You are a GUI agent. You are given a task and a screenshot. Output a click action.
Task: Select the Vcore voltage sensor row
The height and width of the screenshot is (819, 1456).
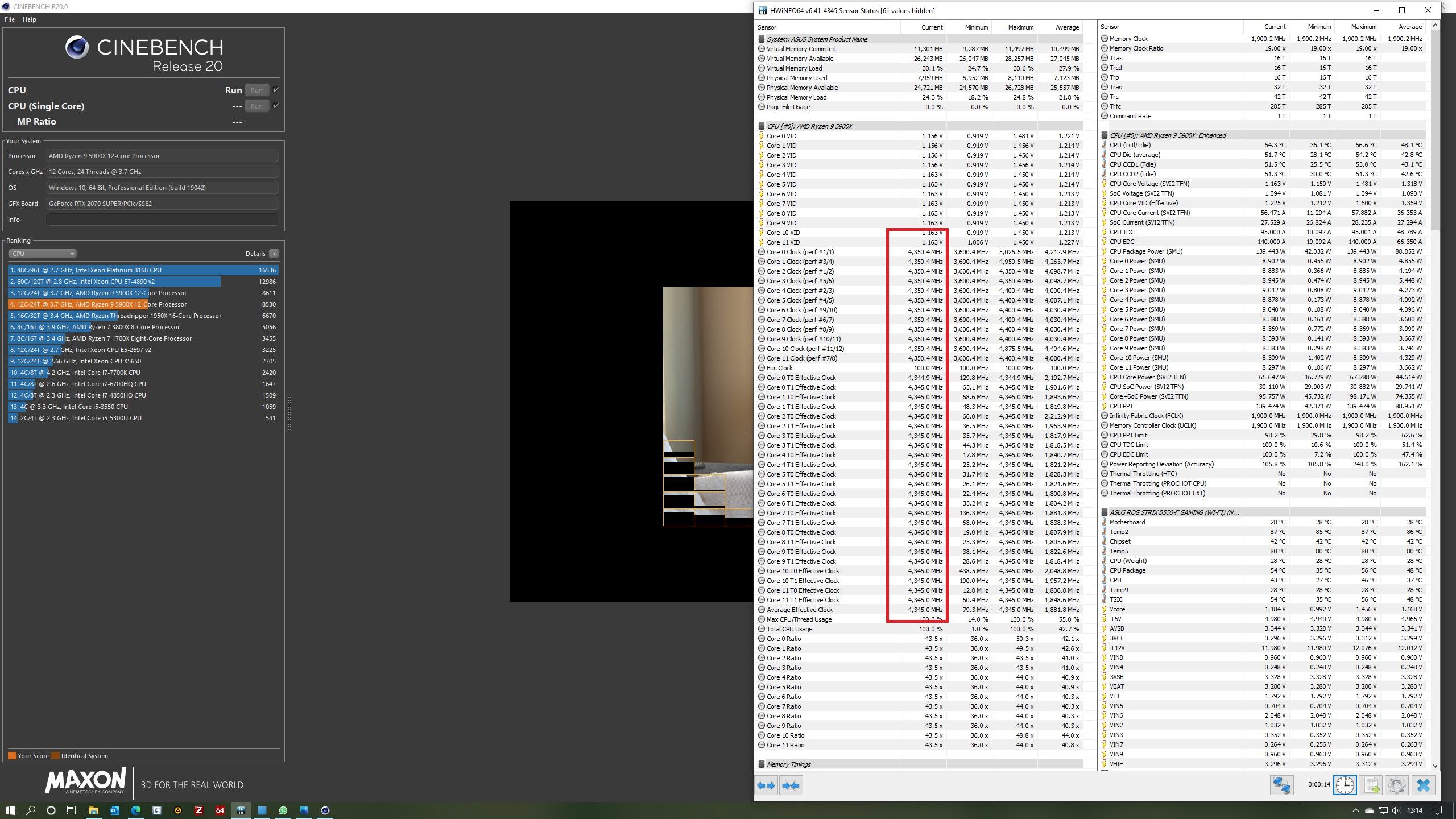(x=1263, y=609)
